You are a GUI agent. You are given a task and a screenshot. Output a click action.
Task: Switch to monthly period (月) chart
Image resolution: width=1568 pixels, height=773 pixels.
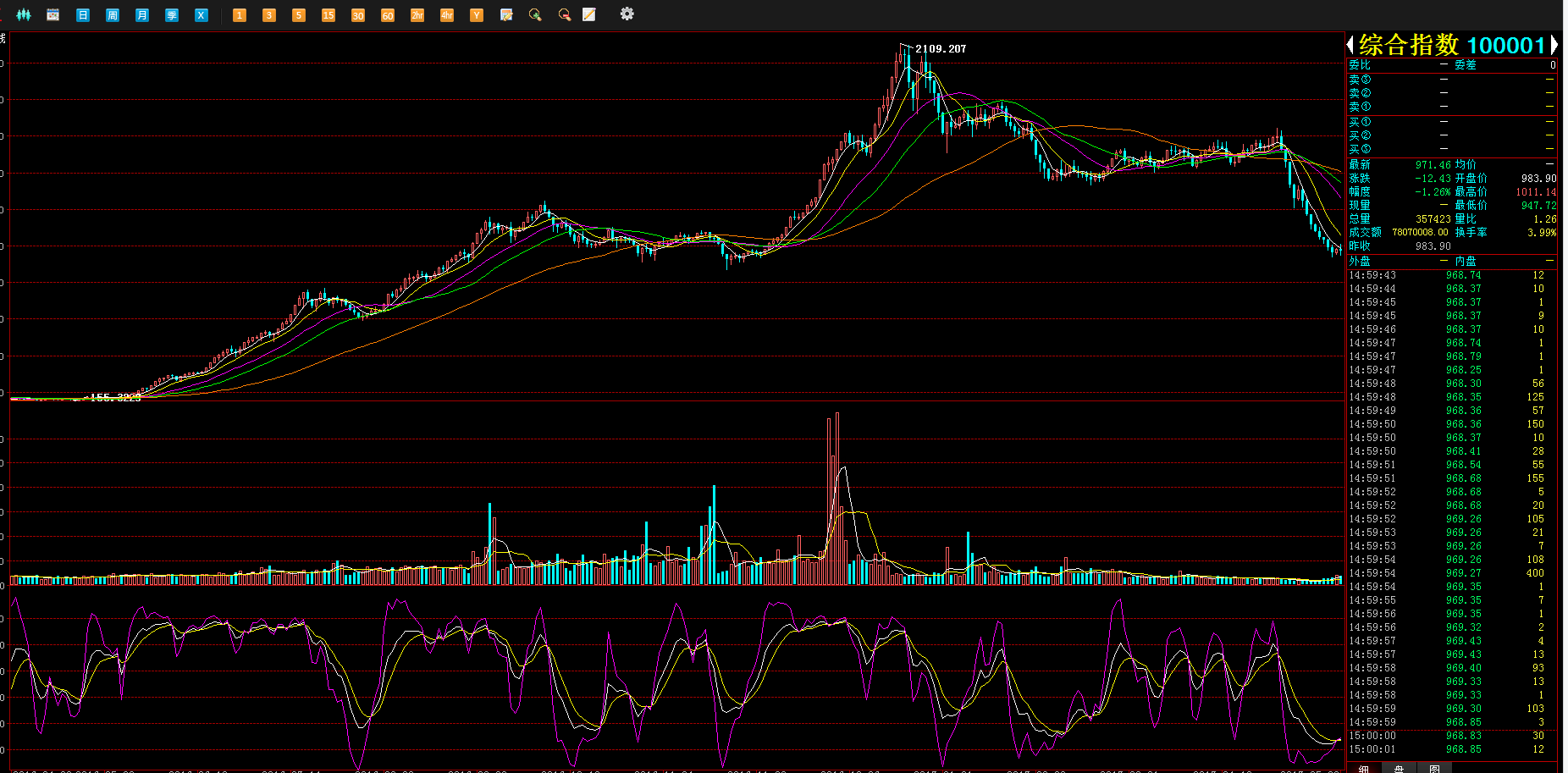(142, 15)
